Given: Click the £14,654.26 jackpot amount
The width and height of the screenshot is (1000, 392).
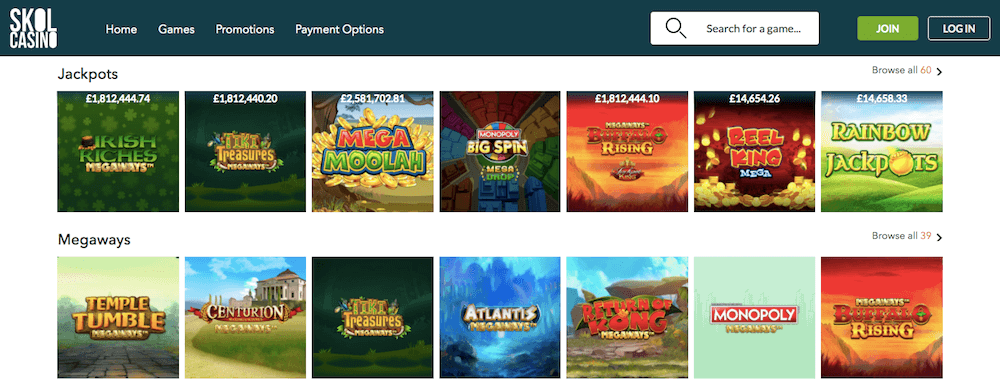Looking at the screenshot, I should 754,99.
